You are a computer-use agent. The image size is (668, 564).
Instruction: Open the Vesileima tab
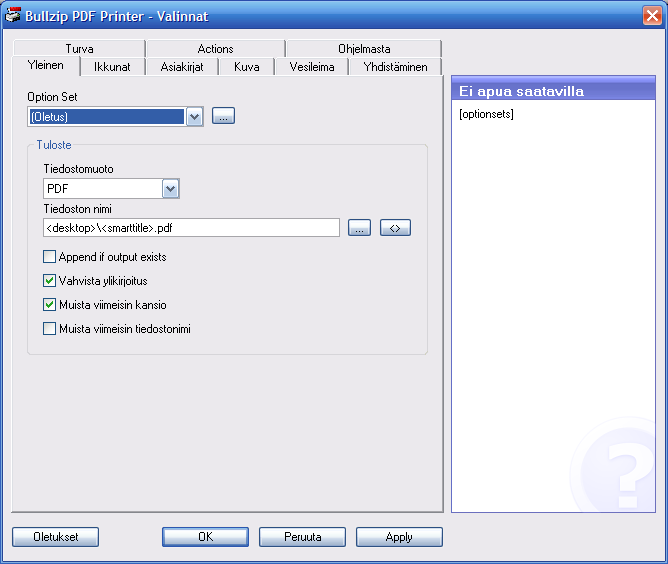[312, 67]
